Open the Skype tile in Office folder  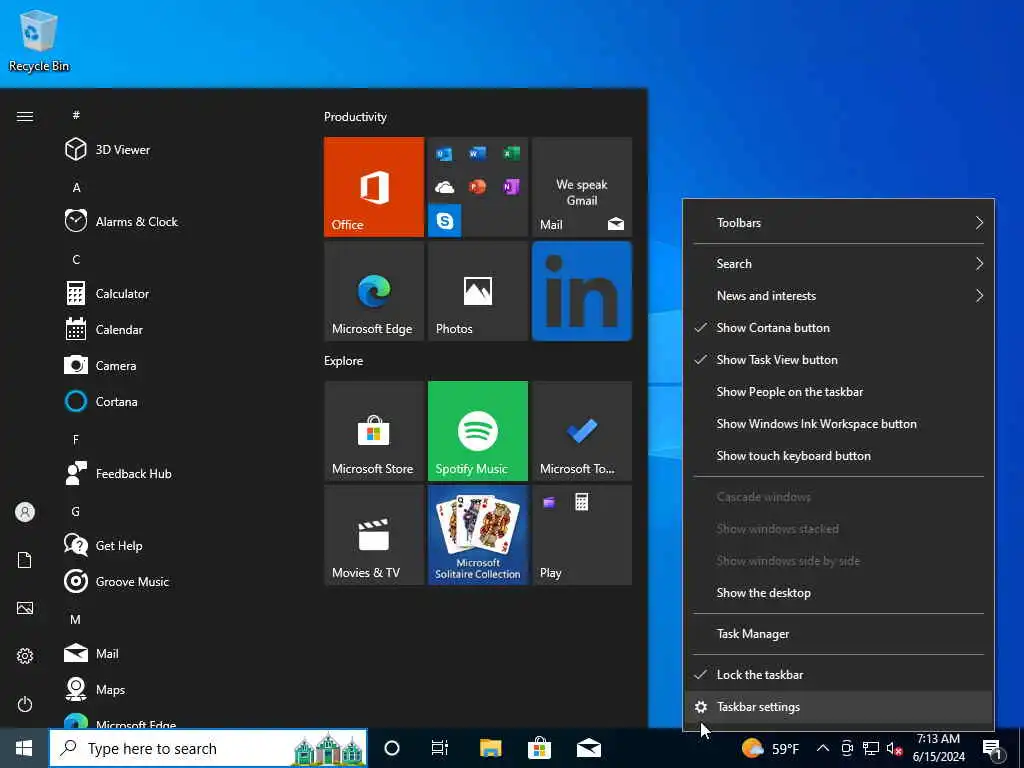445,221
